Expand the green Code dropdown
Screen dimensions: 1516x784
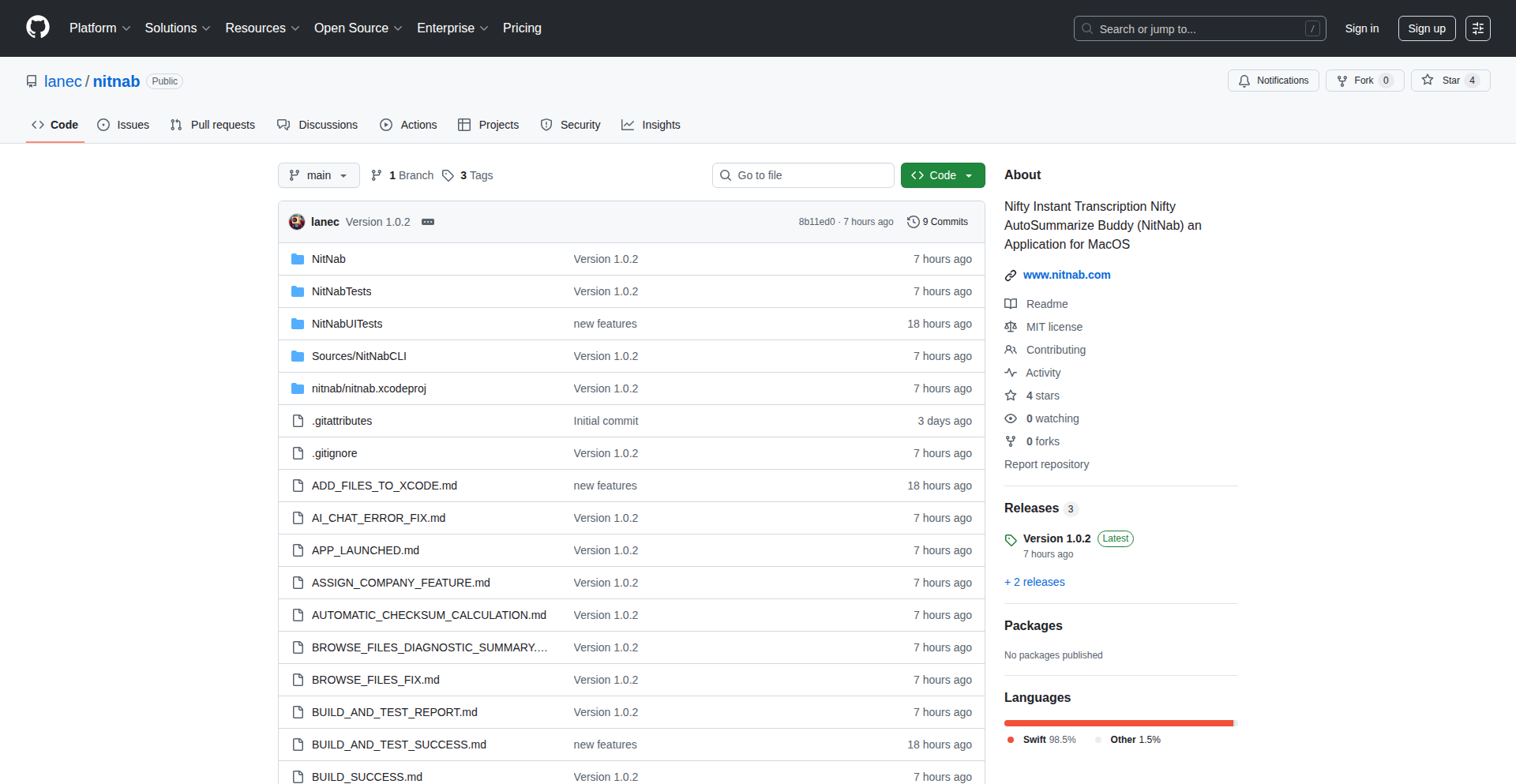point(942,175)
